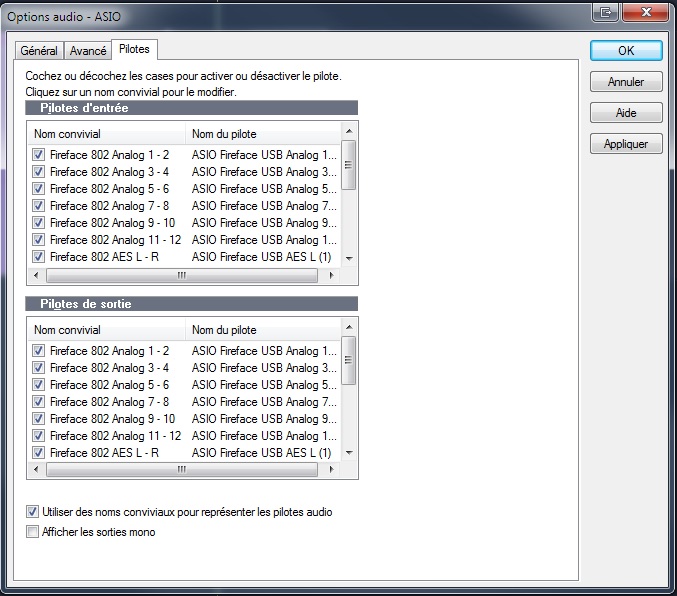Click input list vertical scrollbar thumb
The image size is (677, 596).
point(349,165)
